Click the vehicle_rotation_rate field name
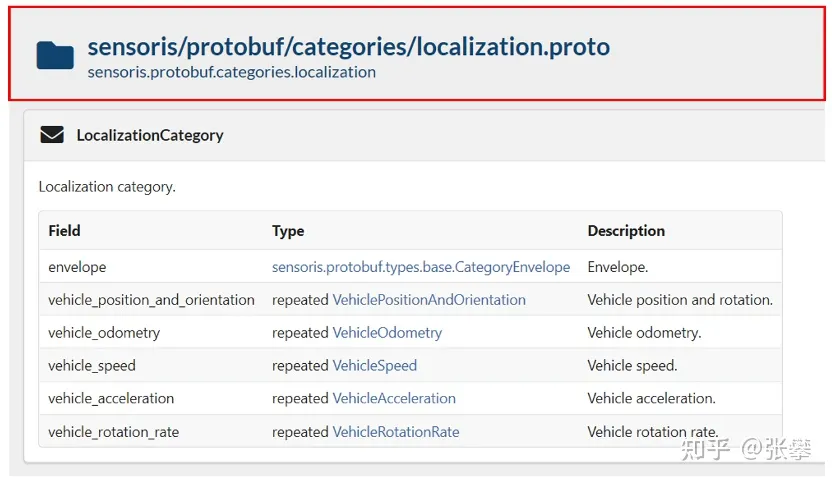 [x=113, y=431]
